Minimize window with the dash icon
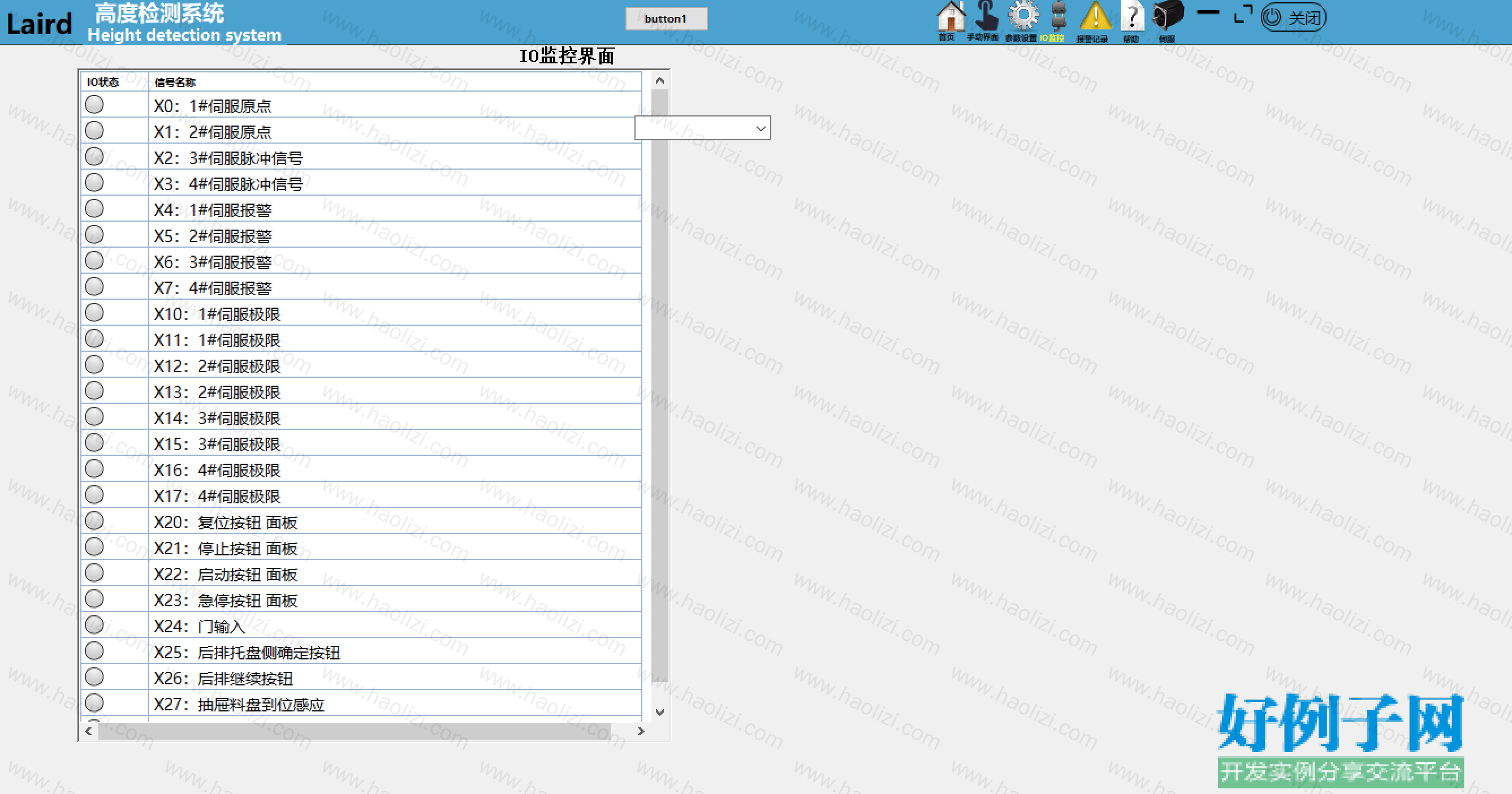 point(1208,12)
